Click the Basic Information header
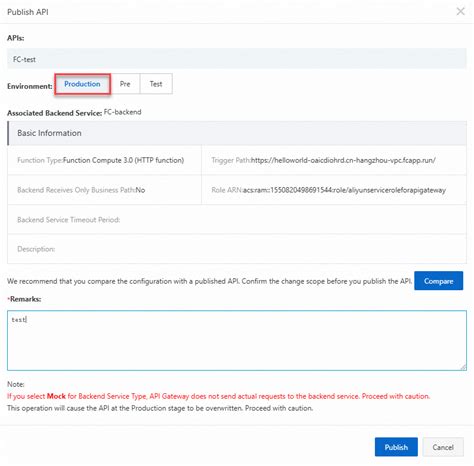Screen dimensions: 474x466 [x=237, y=133]
